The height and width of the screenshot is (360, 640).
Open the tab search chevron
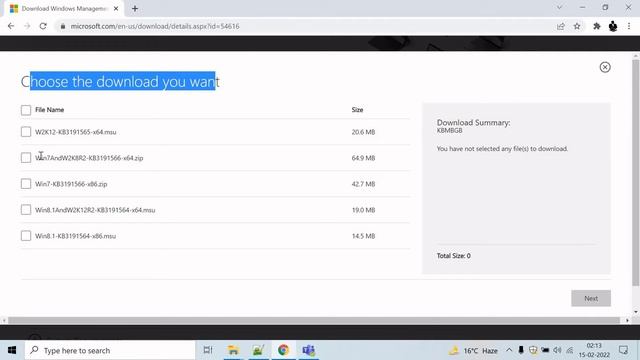click(560, 7)
